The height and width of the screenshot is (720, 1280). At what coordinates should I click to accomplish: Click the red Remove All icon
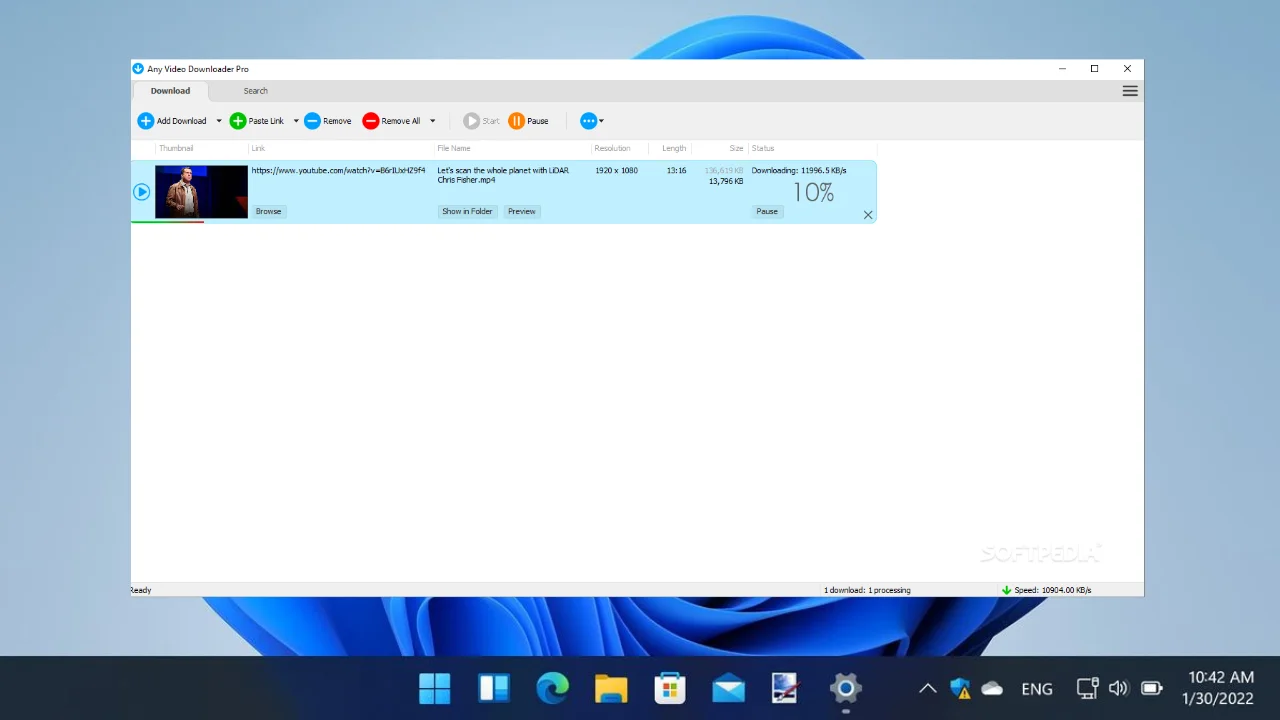[371, 121]
